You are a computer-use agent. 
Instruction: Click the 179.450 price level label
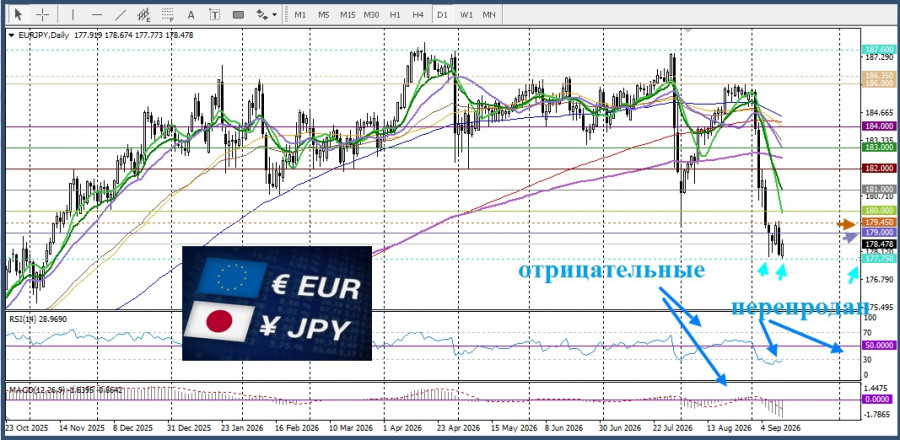tap(879, 222)
